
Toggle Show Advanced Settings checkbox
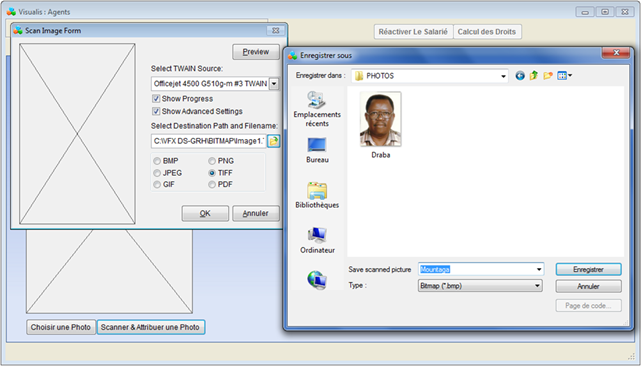(x=156, y=111)
